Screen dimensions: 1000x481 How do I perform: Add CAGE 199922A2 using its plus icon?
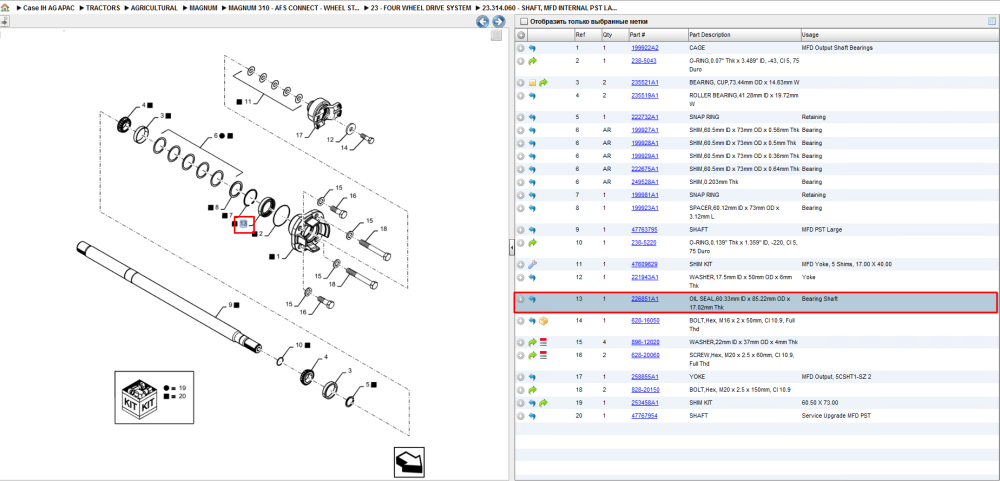tap(521, 48)
